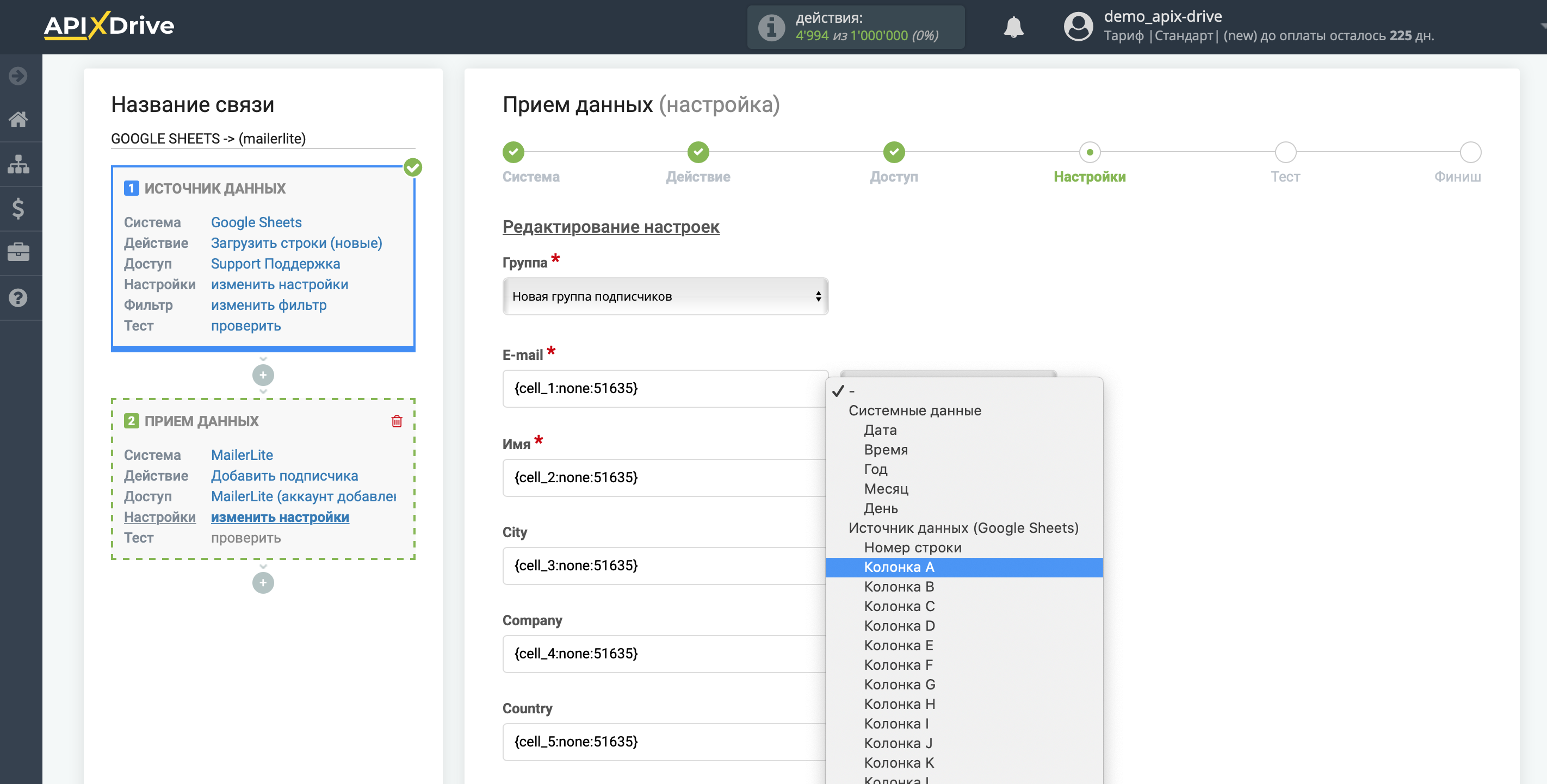Image resolution: width=1547 pixels, height=784 pixels.
Task: Open the billing dollar icon in sidebar
Action: 18,208
